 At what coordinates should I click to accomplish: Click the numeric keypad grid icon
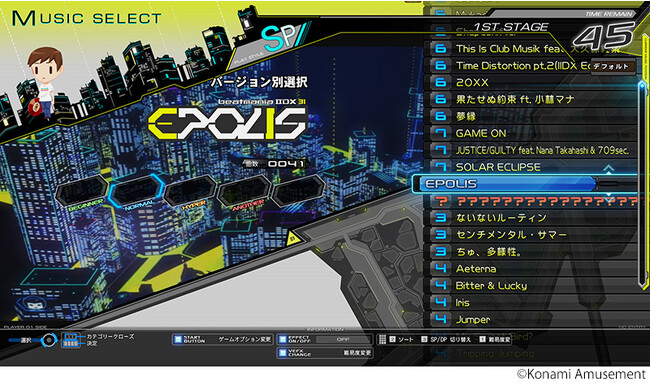383,340
